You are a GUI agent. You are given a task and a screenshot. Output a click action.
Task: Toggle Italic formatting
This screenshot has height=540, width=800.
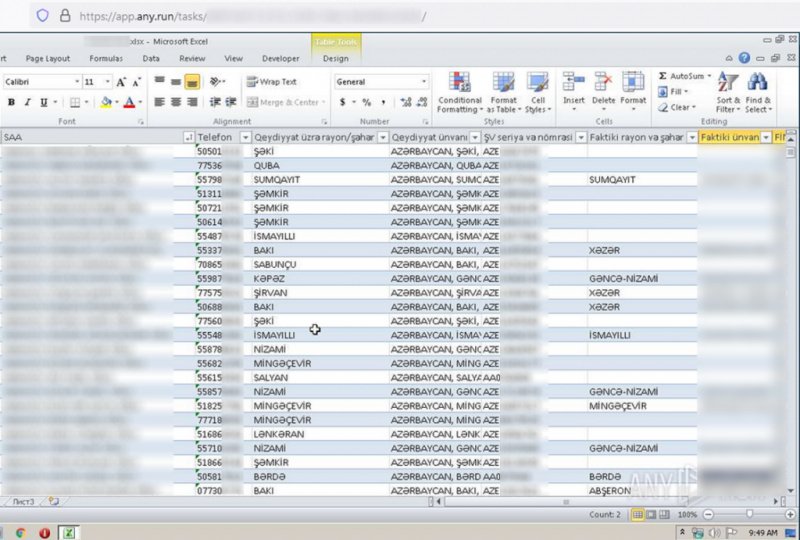(x=28, y=102)
